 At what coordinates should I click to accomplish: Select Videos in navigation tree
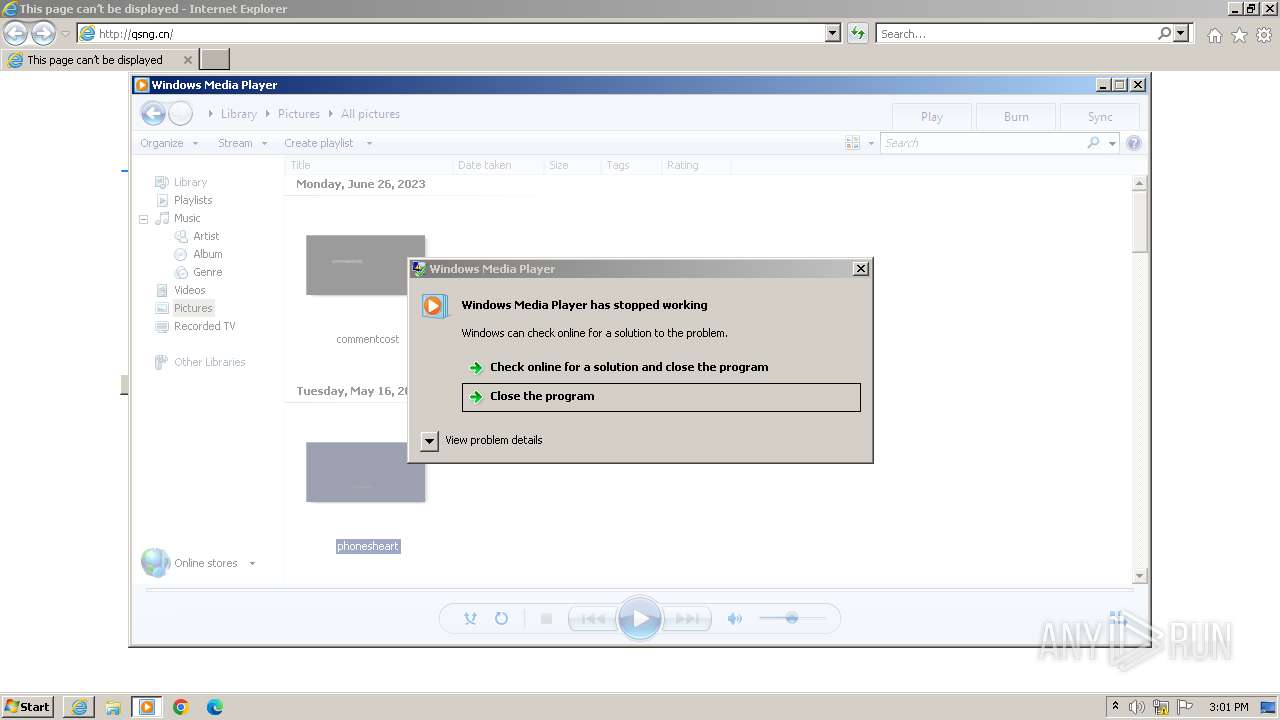point(189,290)
